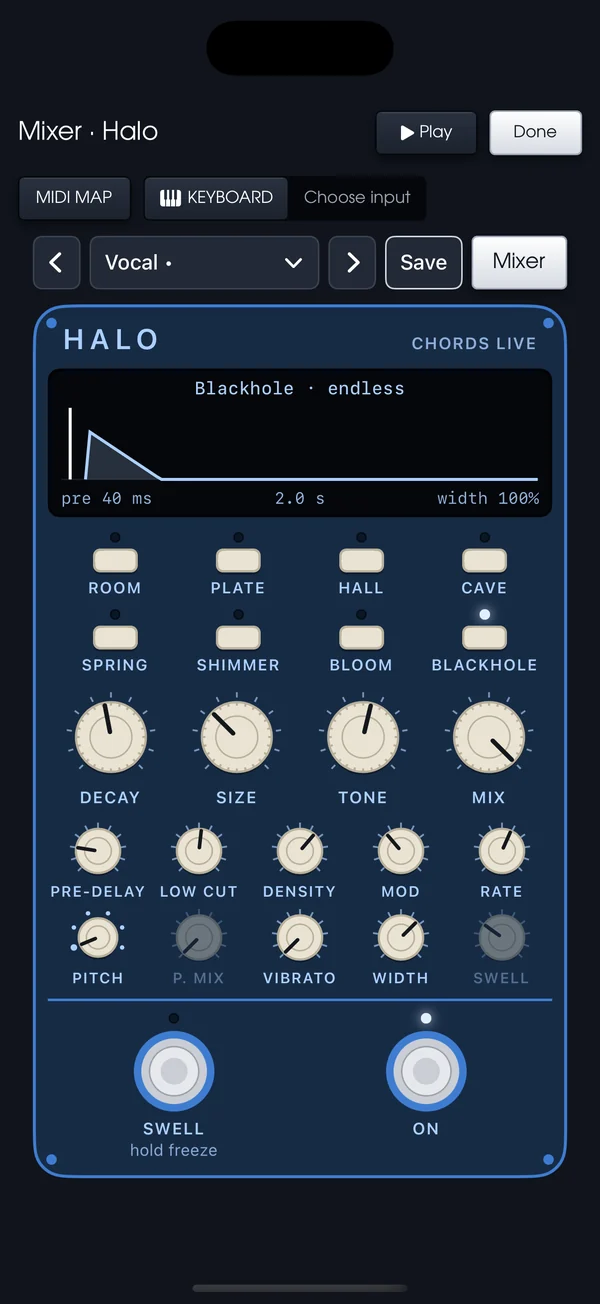Click the width 100% readout
The image size is (600, 1304).
[x=488, y=498]
